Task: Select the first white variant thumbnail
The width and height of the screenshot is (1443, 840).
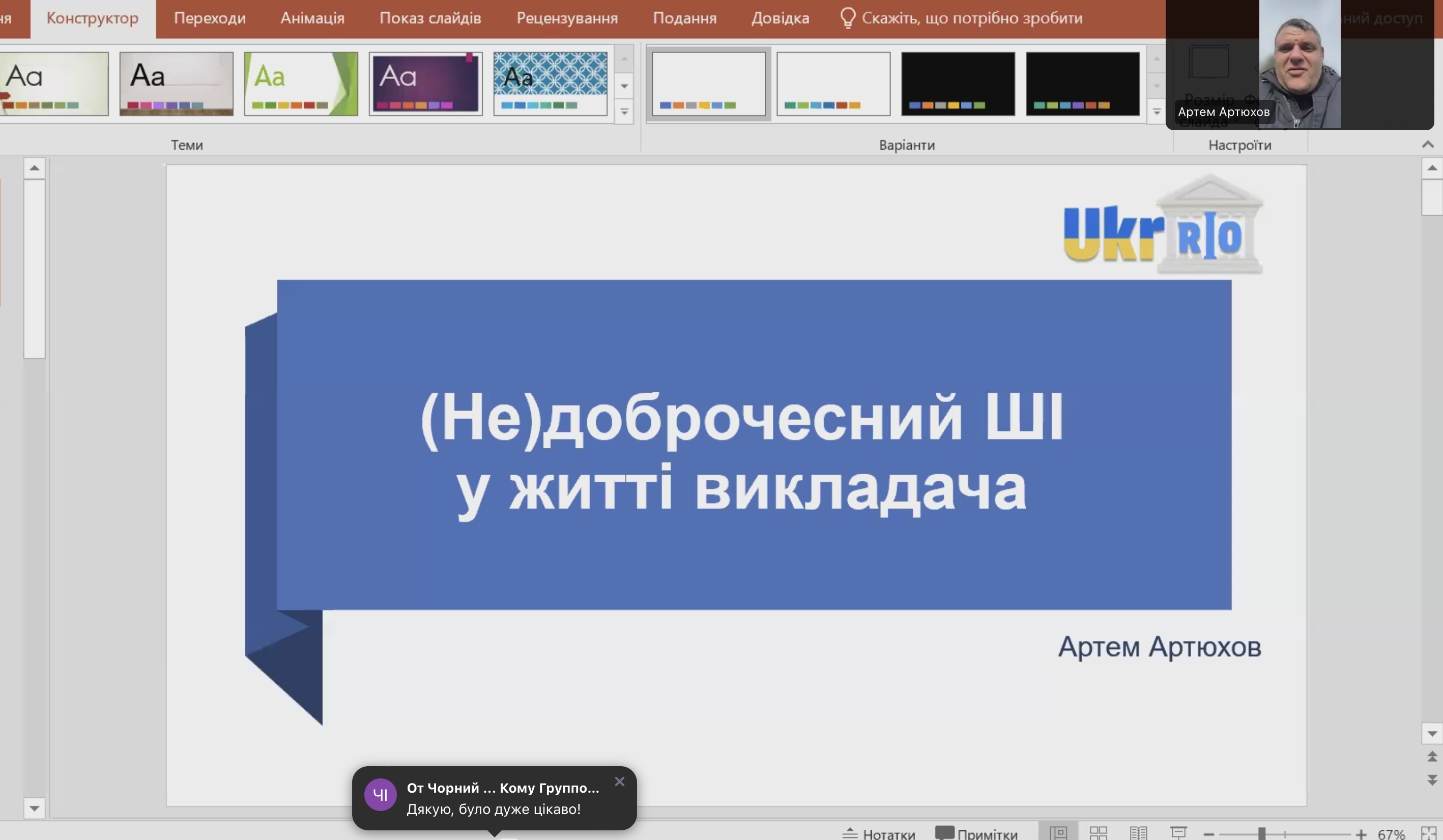Action: tap(708, 83)
